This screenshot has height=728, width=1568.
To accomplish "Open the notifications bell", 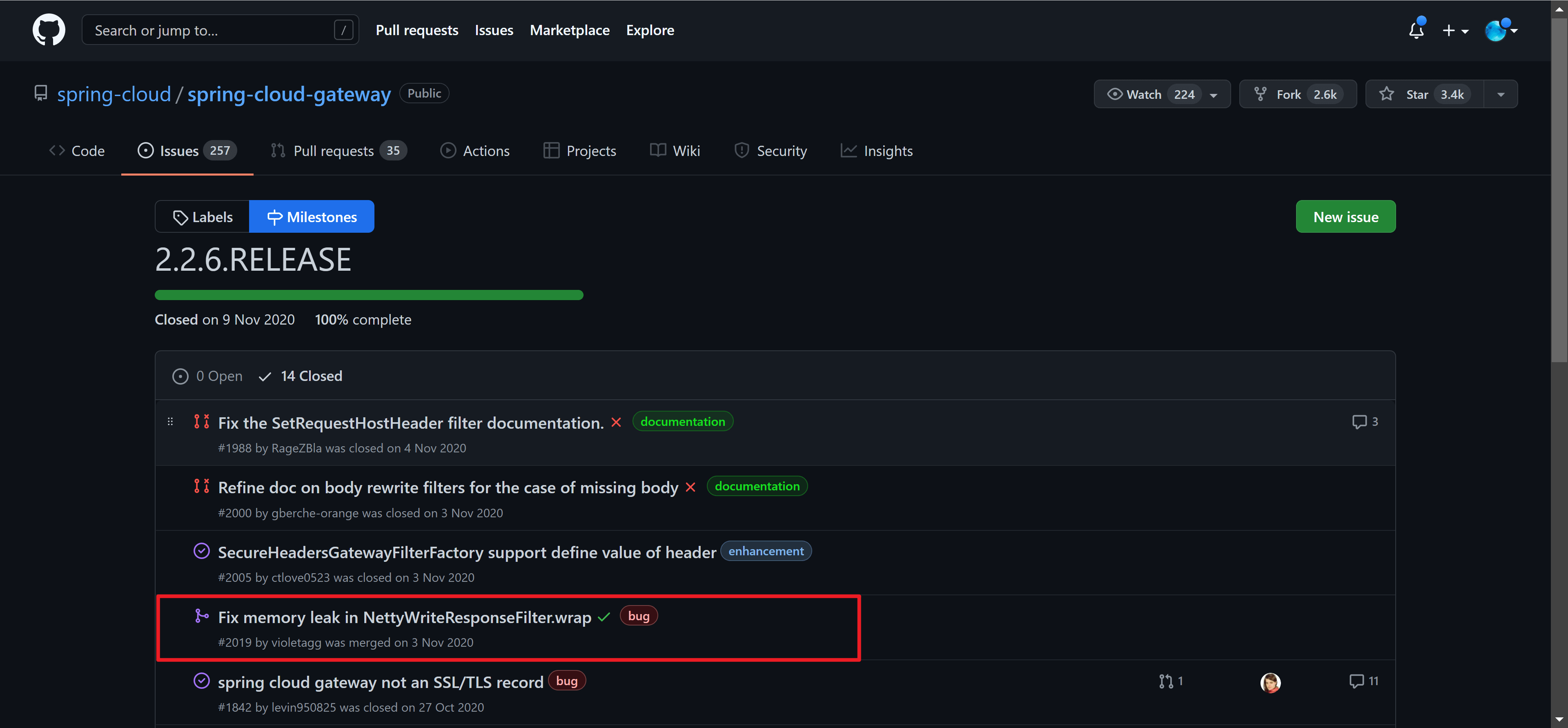I will click(1416, 30).
